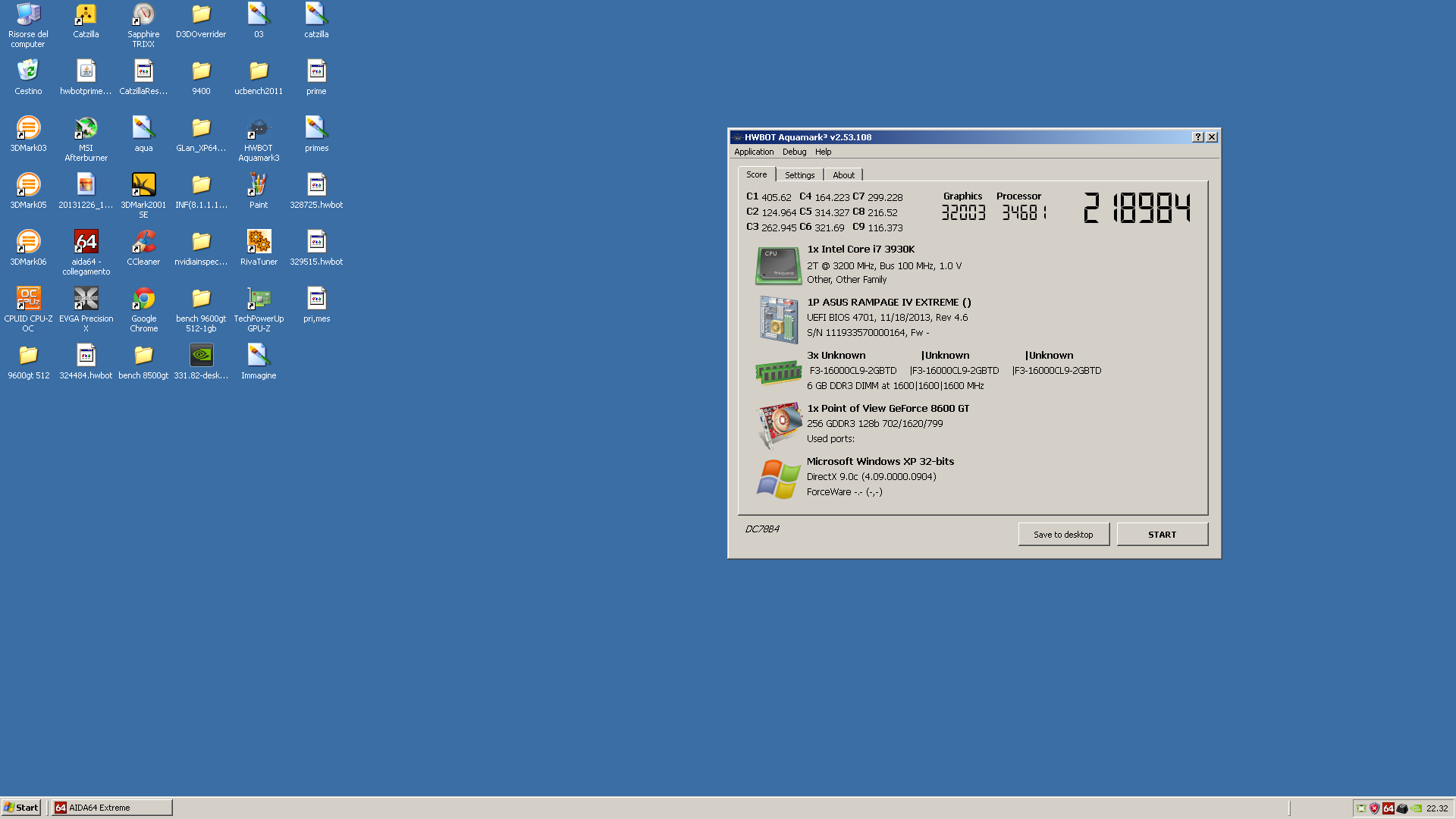This screenshot has width=1456, height=819.
Task: Select the Google Chrome desktop shortcut
Action: coord(143,309)
